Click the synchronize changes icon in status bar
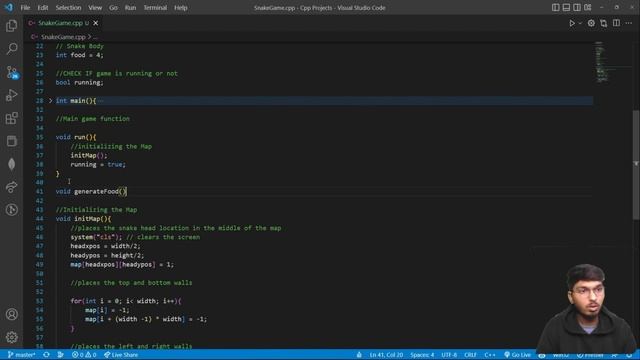 point(47,355)
